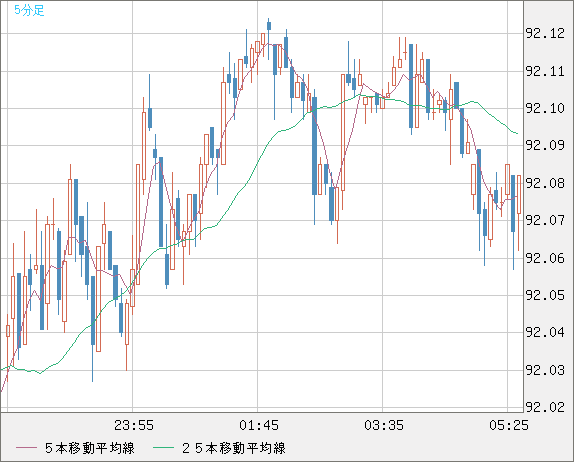Click the 92.06 price axis label
The image size is (574, 462).
[x=545, y=258]
